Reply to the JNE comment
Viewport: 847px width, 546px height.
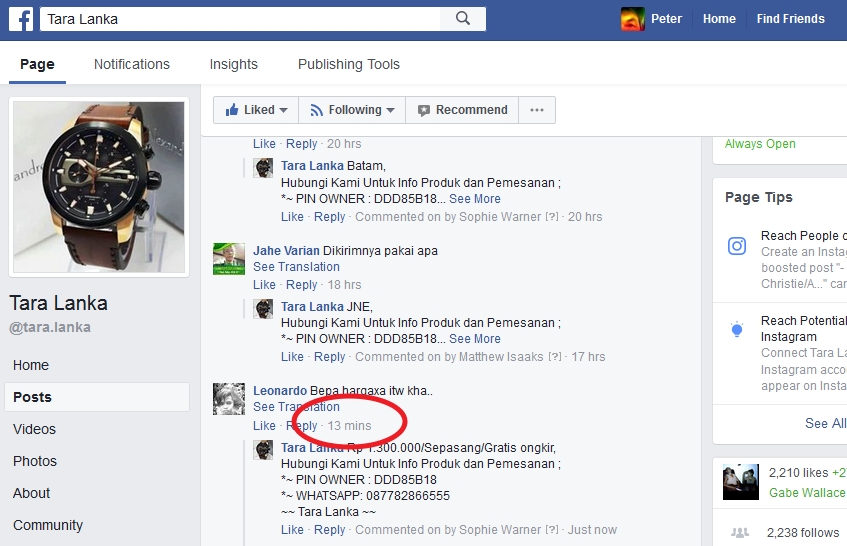[330, 357]
